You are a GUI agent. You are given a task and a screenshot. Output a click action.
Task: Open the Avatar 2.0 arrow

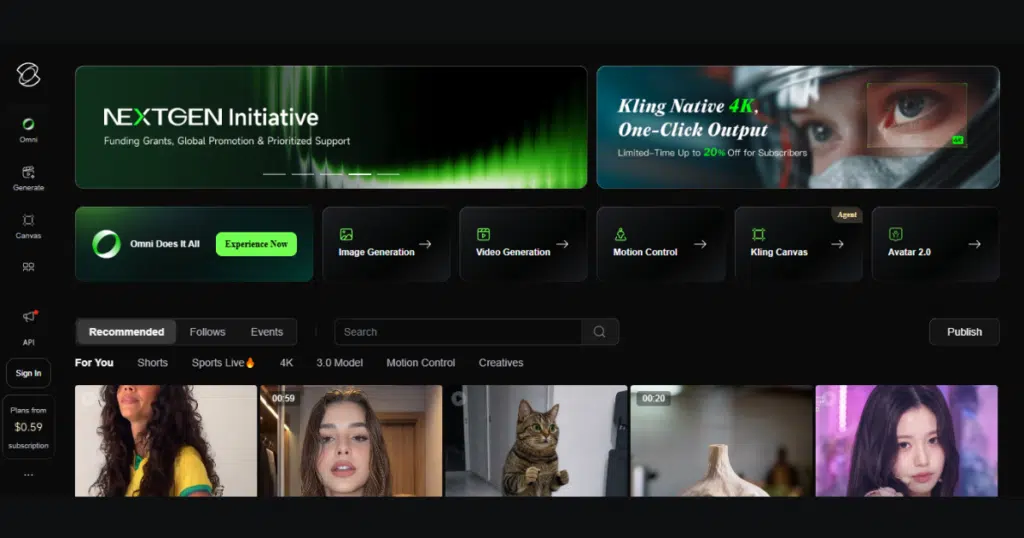point(974,244)
